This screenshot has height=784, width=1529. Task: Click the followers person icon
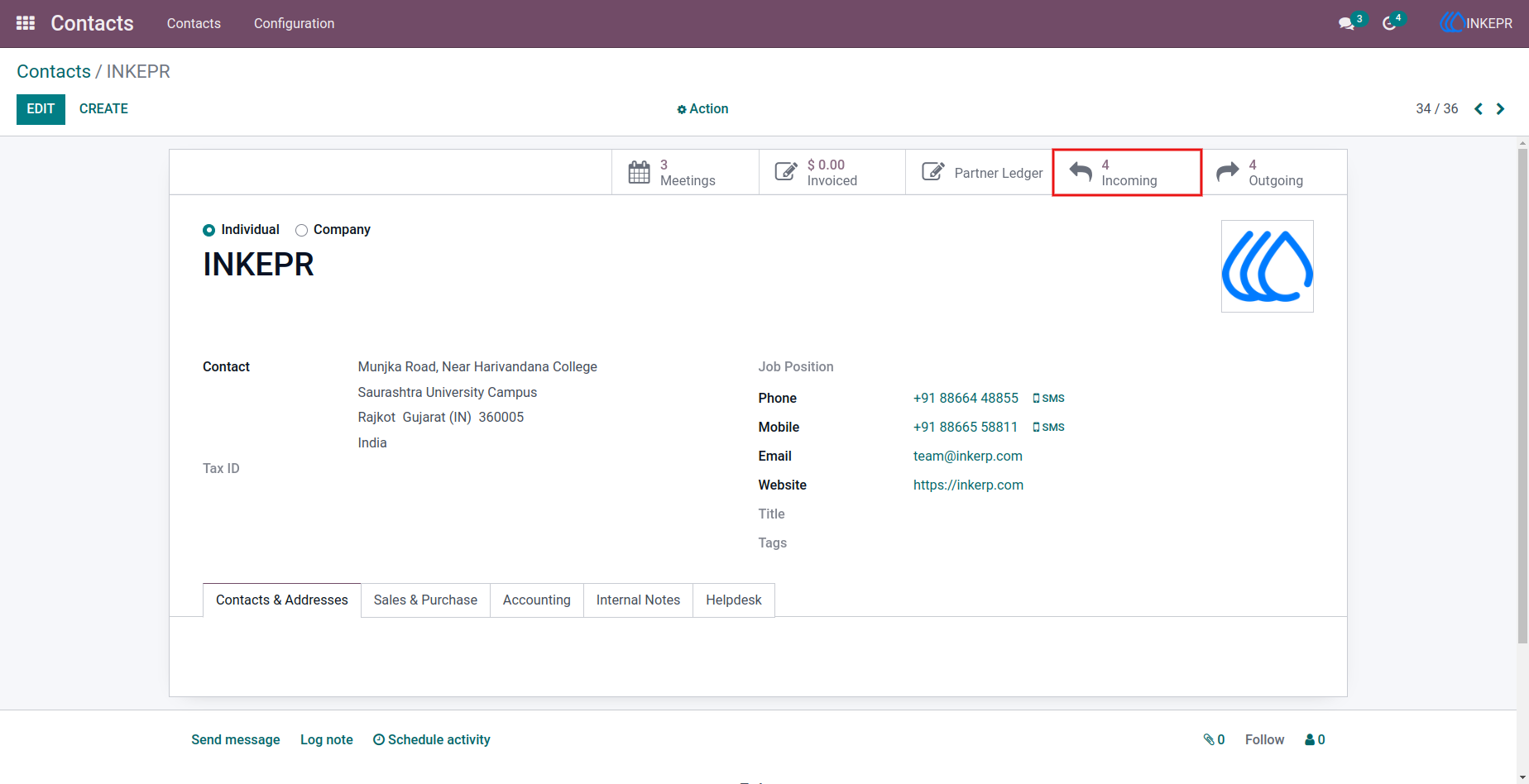point(1315,740)
